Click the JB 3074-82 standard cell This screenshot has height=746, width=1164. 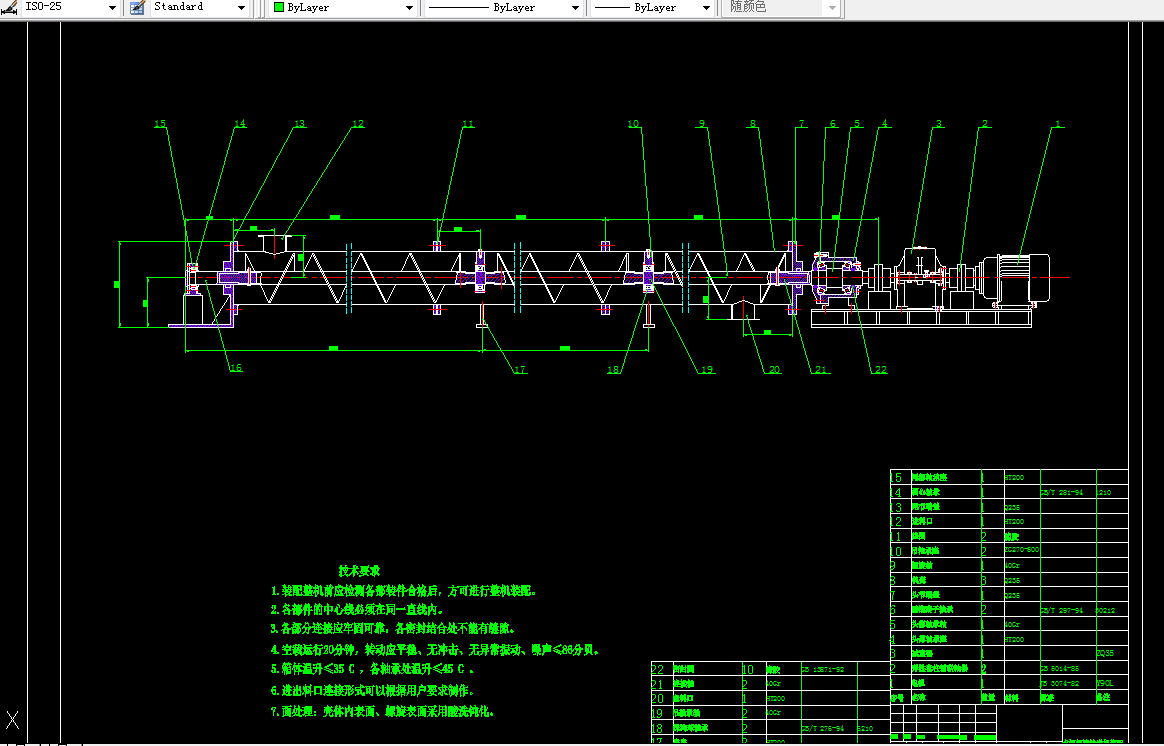tap(1060, 683)
